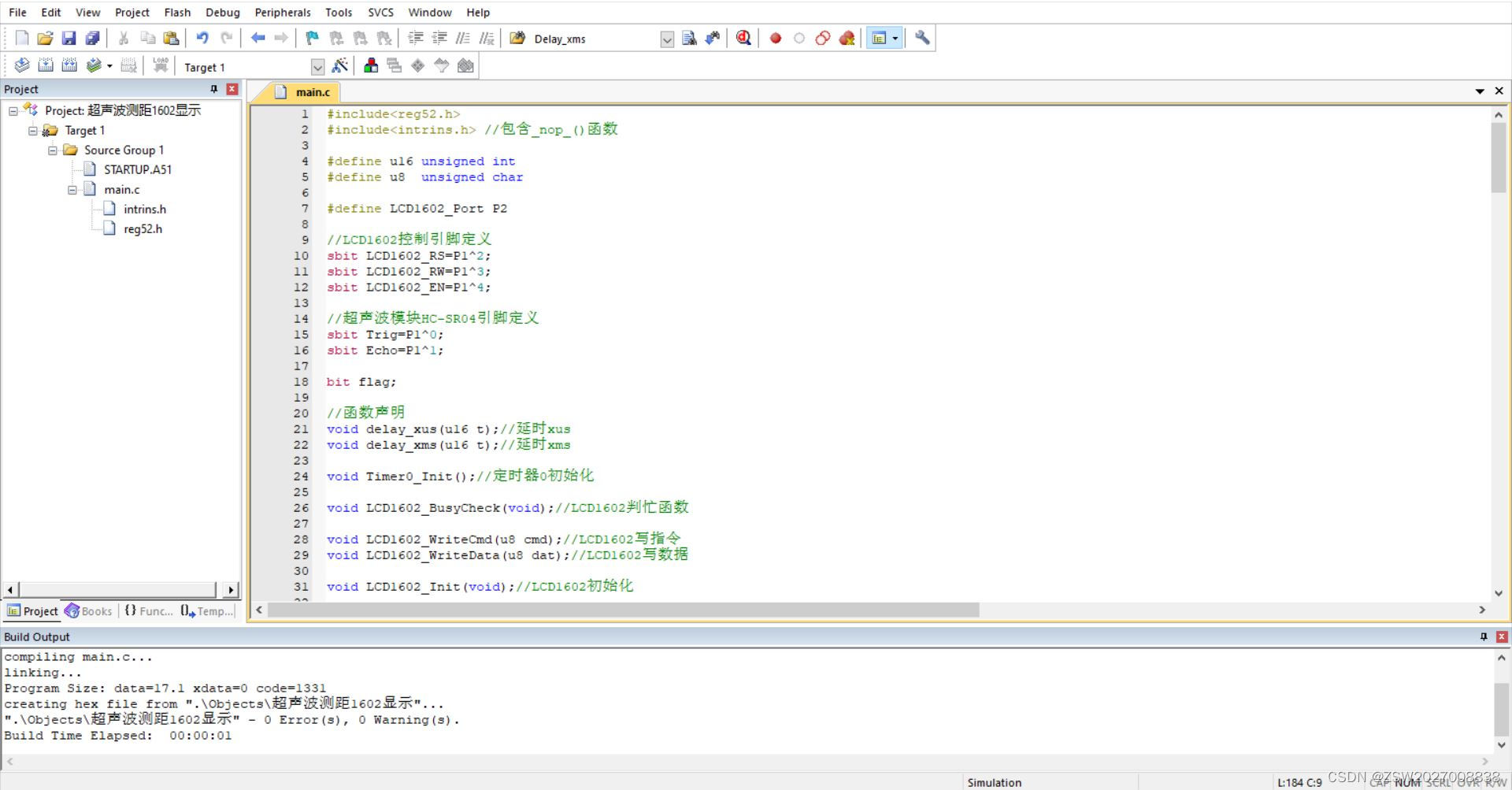Open Manage Project Items with the colored blocks icon
Screen dimensions: 1512x790
pyautogui.click(x=371, y=65)
